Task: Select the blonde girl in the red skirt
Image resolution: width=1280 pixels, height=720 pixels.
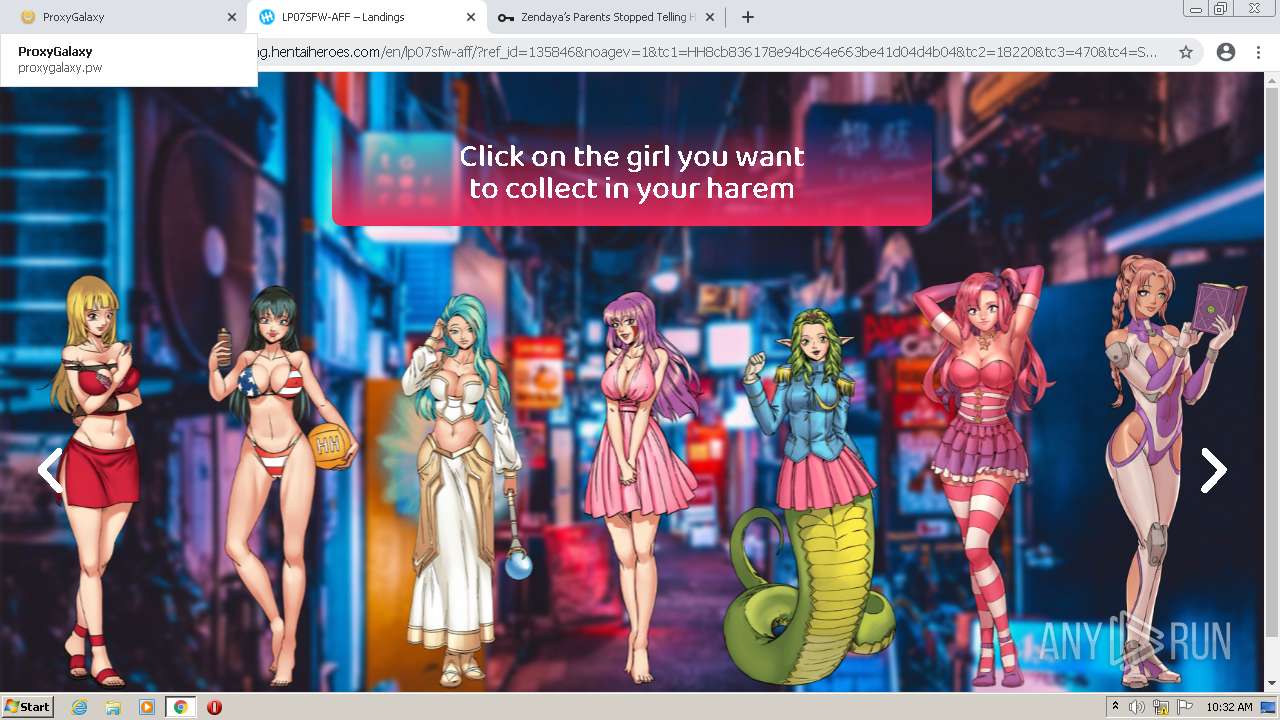Action: point(98,480)
